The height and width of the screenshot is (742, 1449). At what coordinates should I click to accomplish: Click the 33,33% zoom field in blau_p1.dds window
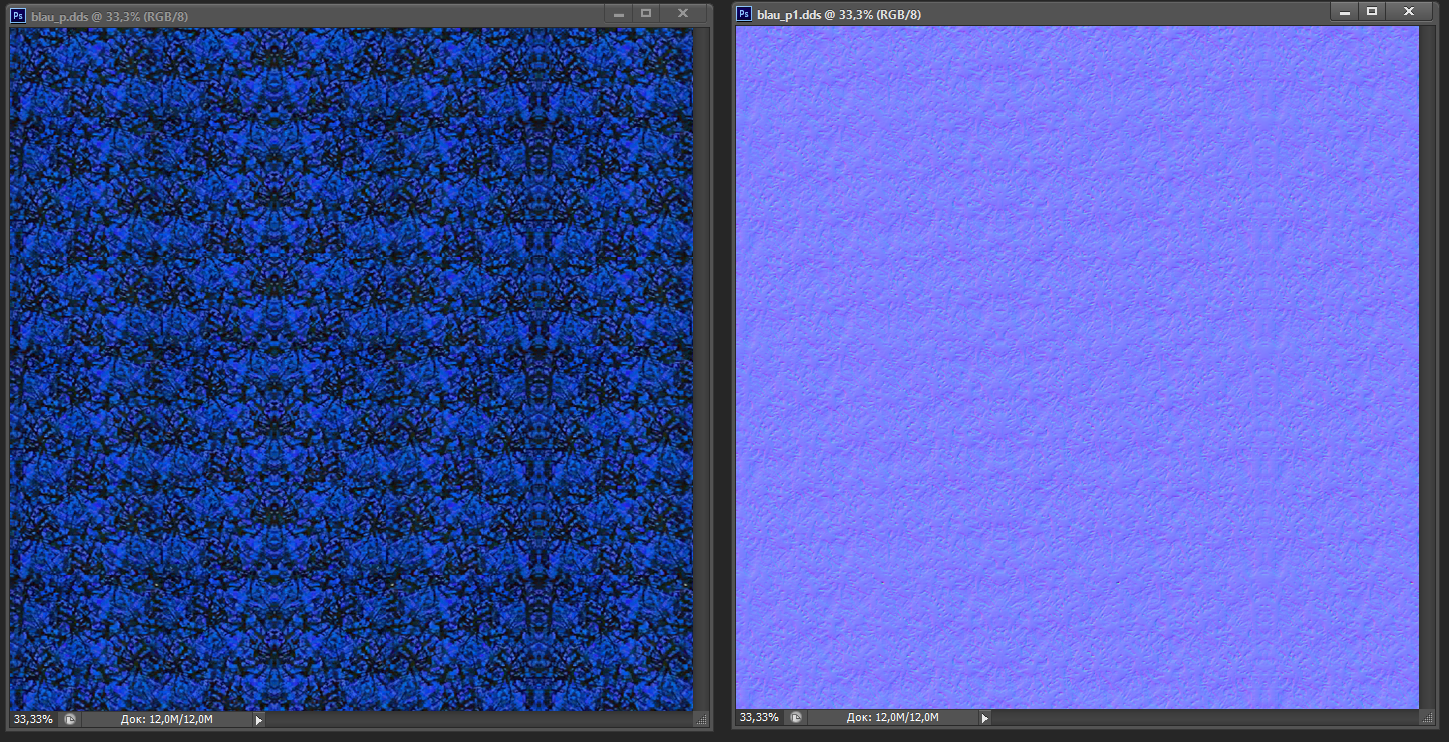(x=758, y=717)
